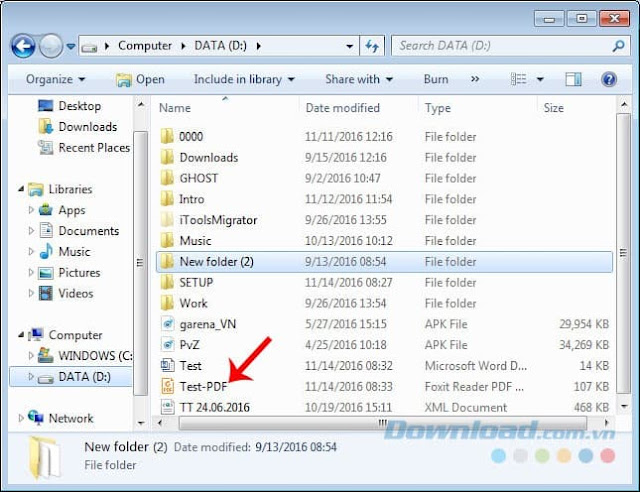Open recent locations dropdown beside navigation arrows

click(71, 46)
